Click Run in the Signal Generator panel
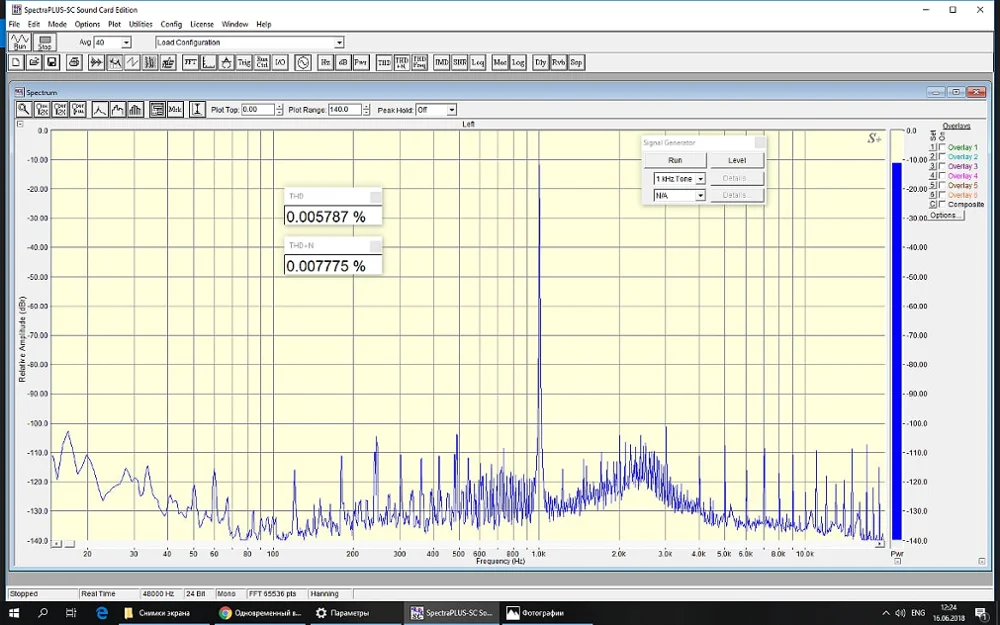Screen dimensions: 1000x625 [x=675, y=160]
